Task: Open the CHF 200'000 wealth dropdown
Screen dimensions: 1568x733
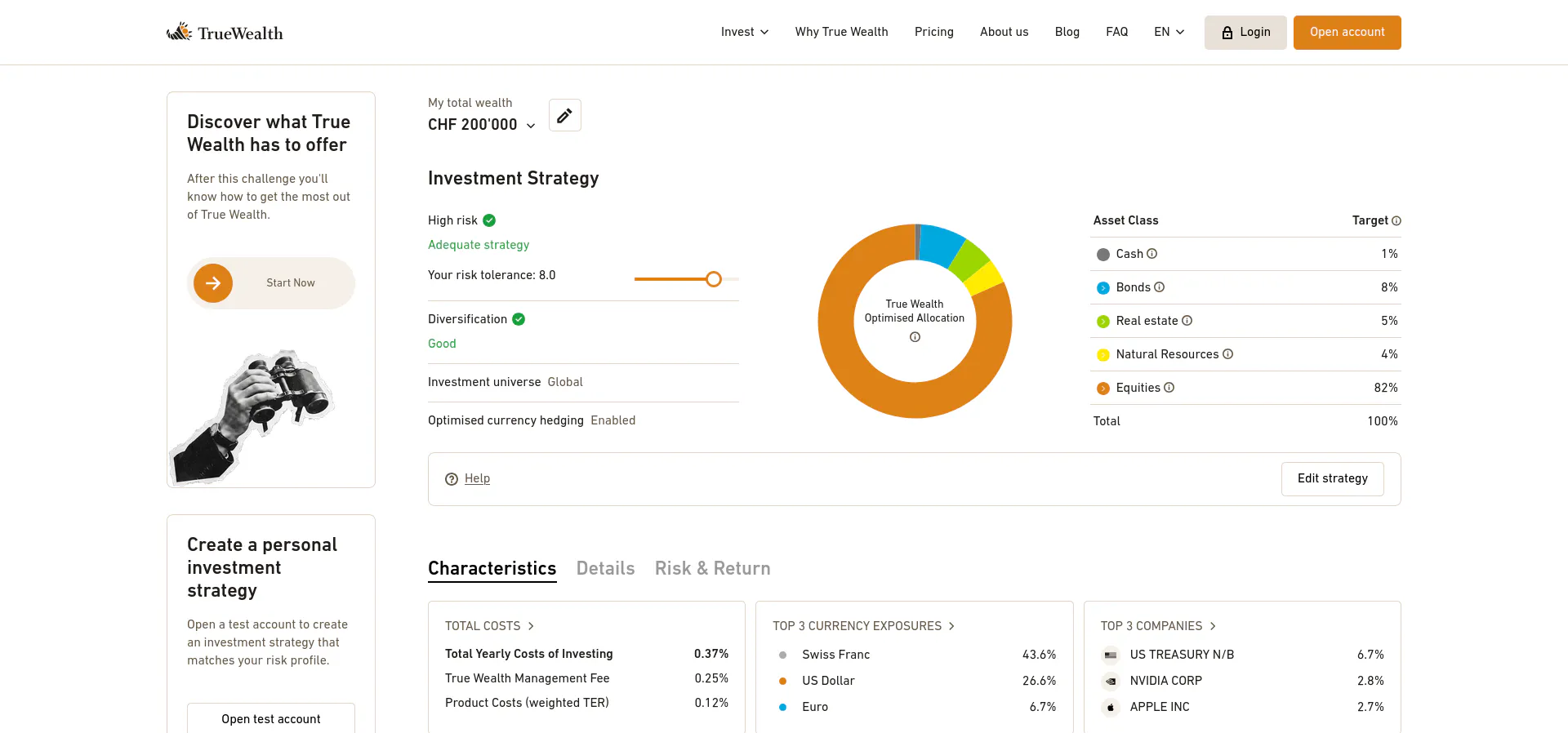Action: pyautogui.click(x=482, y=125)
